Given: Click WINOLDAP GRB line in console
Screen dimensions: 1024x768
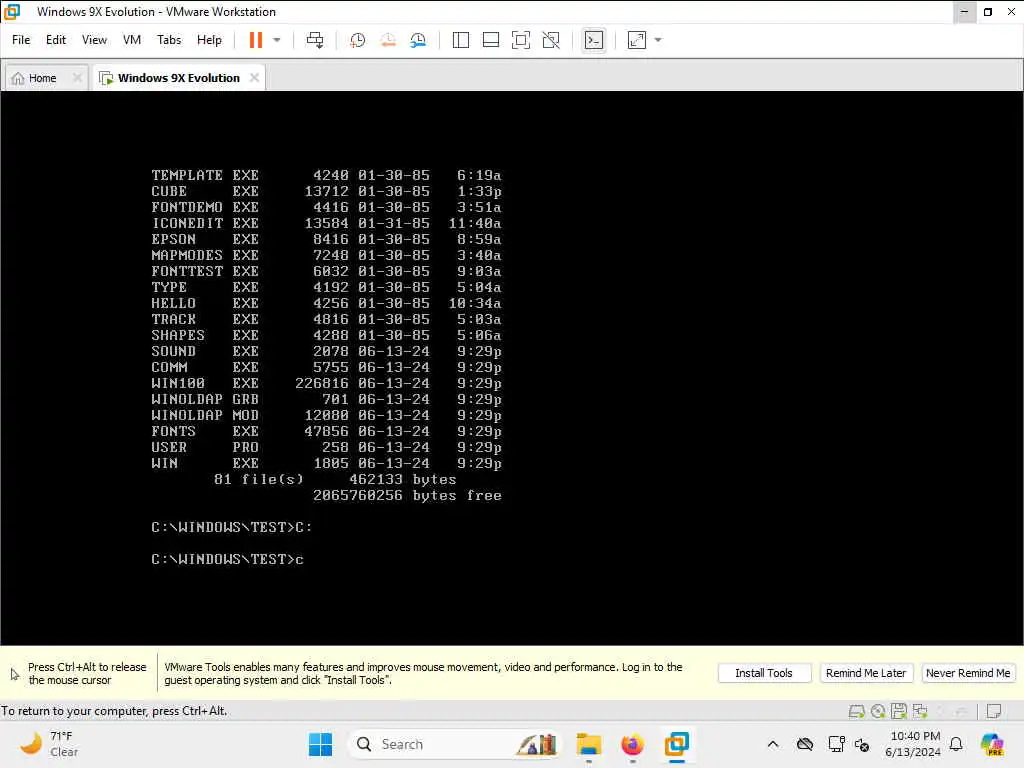Looking at the screenshot, I should pyautogui.click(x=326, y=399).
